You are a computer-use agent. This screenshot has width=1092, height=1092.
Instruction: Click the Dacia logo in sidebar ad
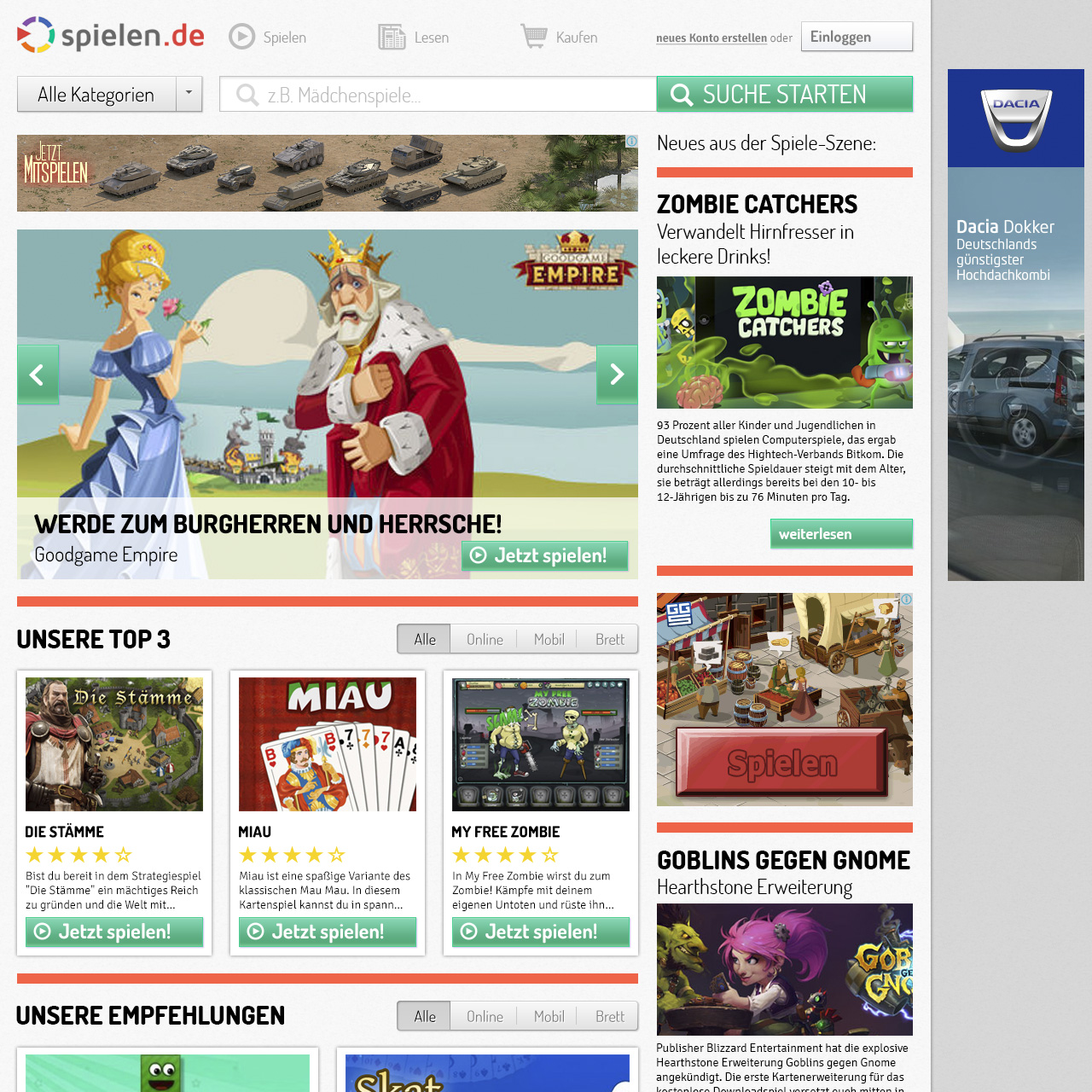click(x=1015, y=119)
